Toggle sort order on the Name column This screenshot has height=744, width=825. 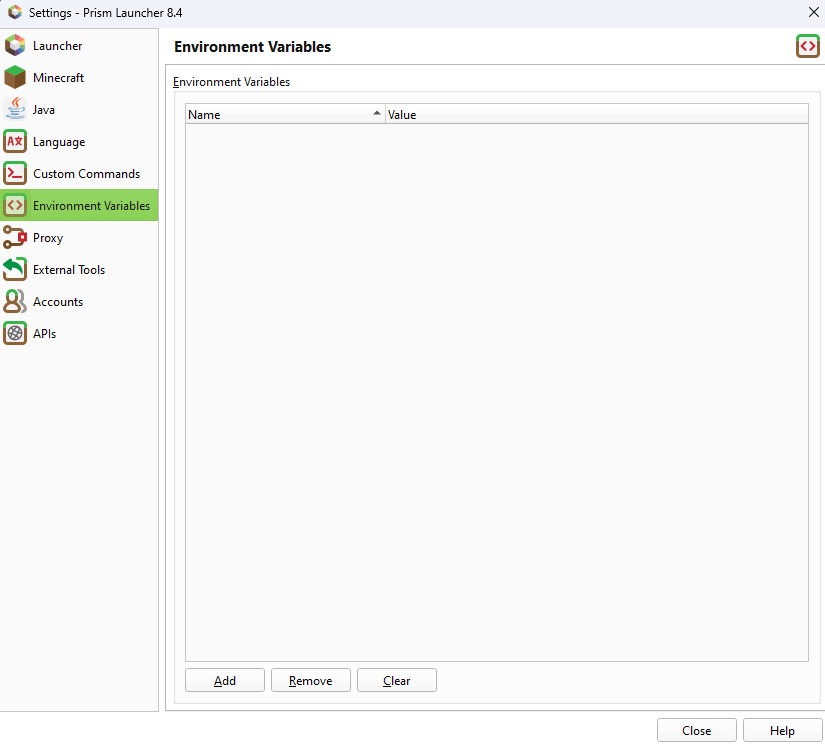pyautogui.click(x=285, y=114)
